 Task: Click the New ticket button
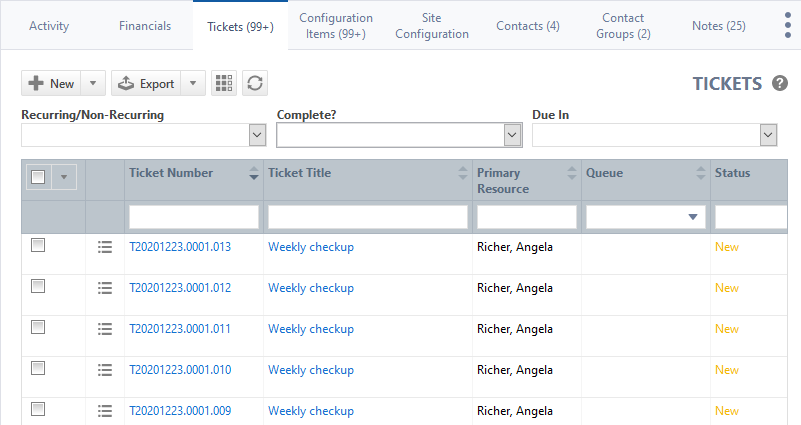tap(50, 84)
